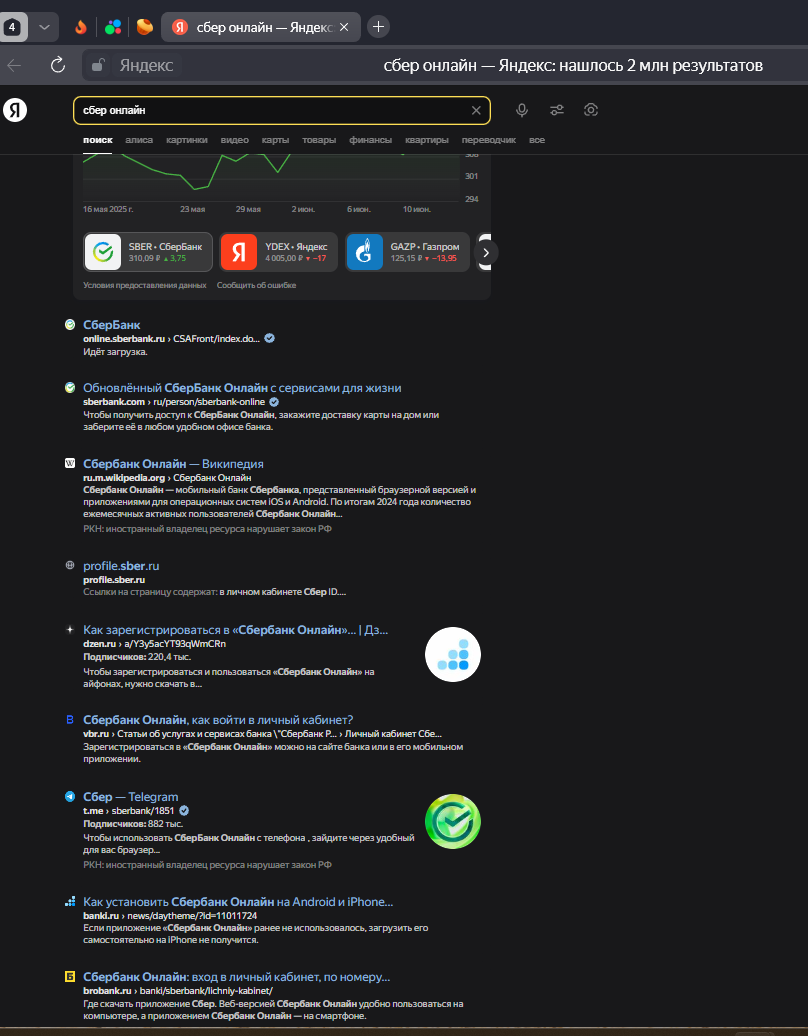
Task: Switch to the orange circle pinned tab
Action: click(x=145, y=27)
